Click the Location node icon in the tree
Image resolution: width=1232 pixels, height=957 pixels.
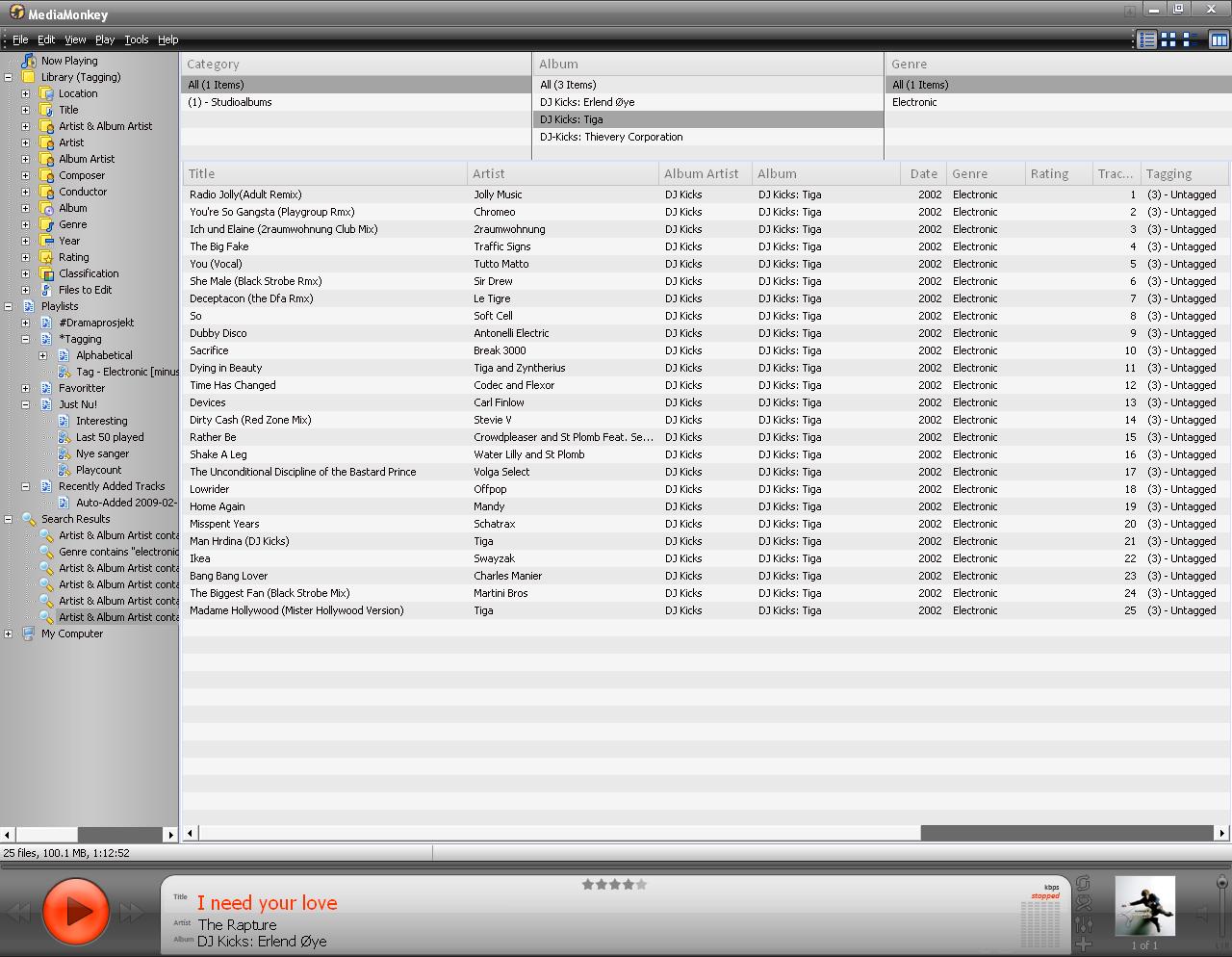(x=46, y=93)
